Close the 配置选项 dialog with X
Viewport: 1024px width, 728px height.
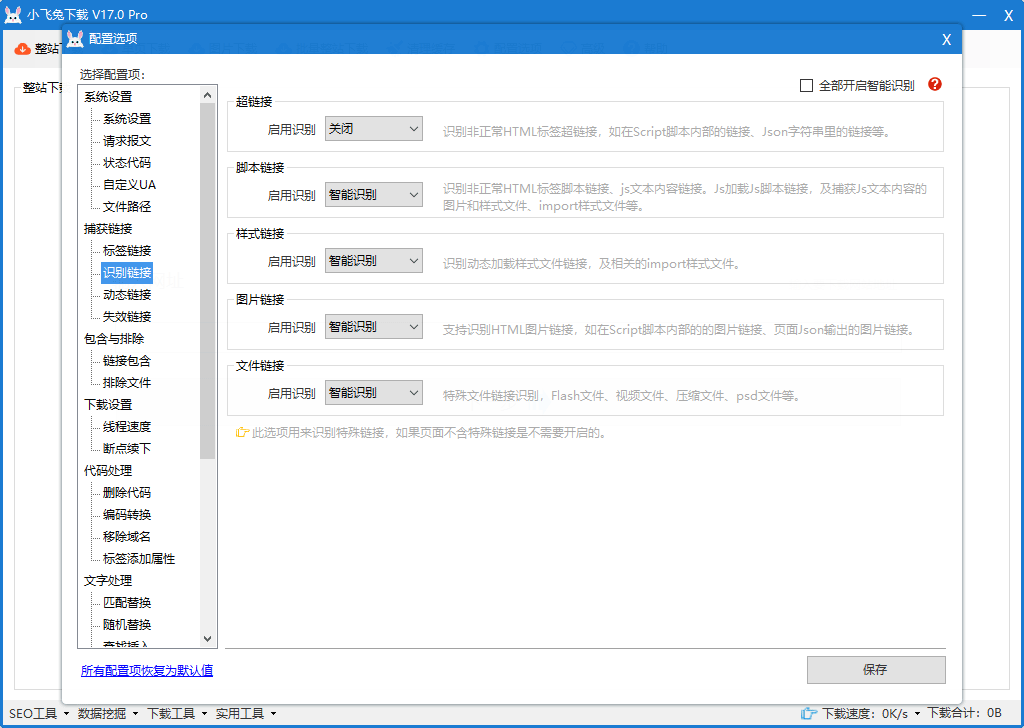pyautogui.click(x=946, y=39)
